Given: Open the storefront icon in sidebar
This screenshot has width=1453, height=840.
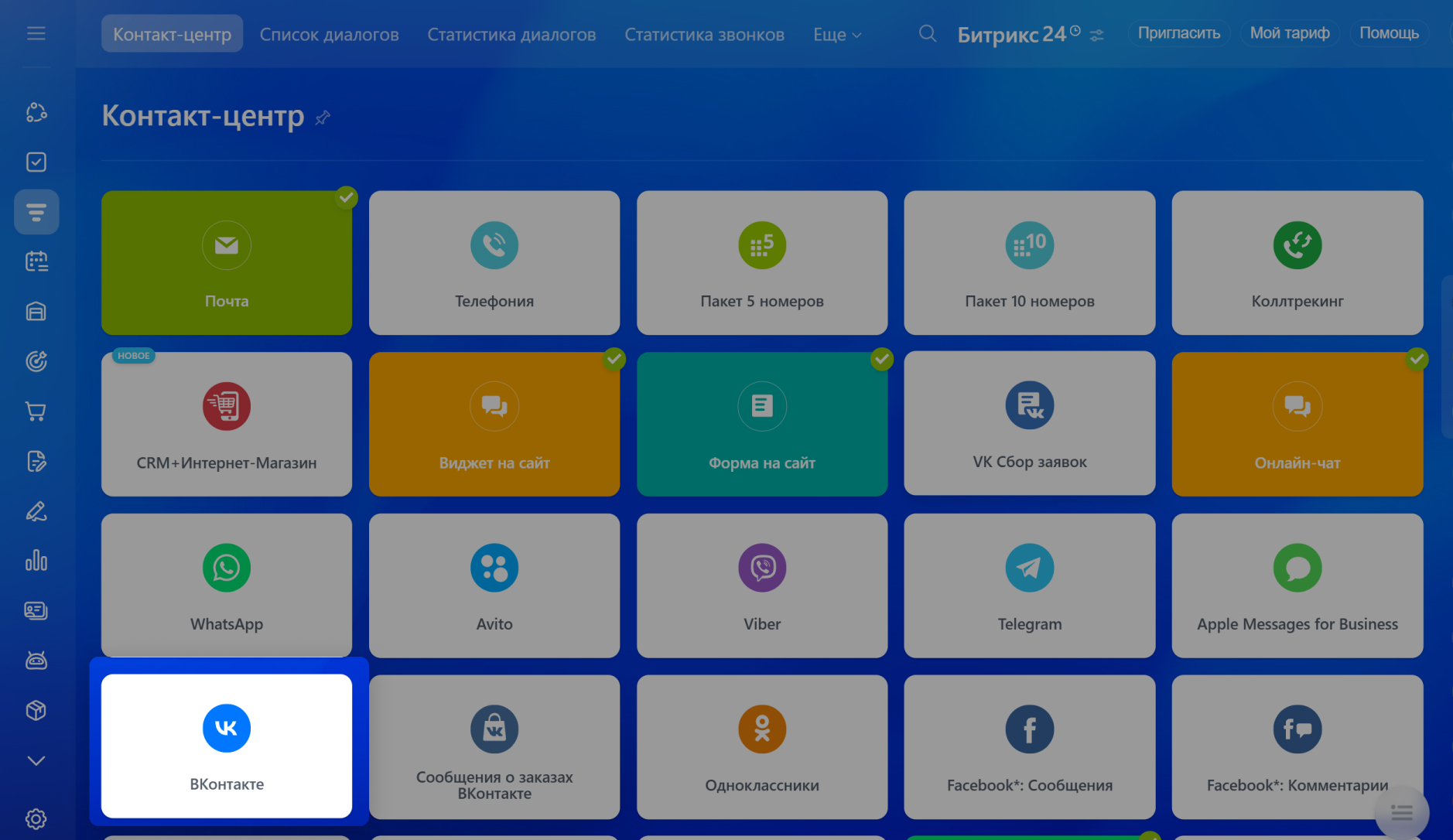Looking at the screenshot, I should [x=36, y=312].
